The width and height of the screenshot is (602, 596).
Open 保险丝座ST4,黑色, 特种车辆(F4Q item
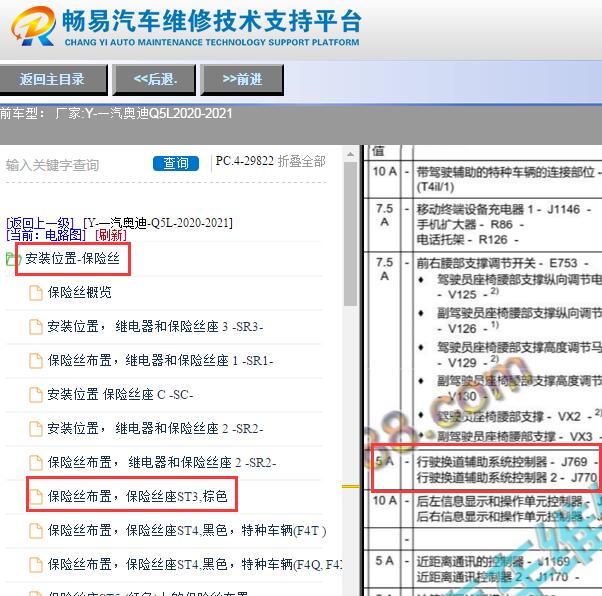[195, 564]
